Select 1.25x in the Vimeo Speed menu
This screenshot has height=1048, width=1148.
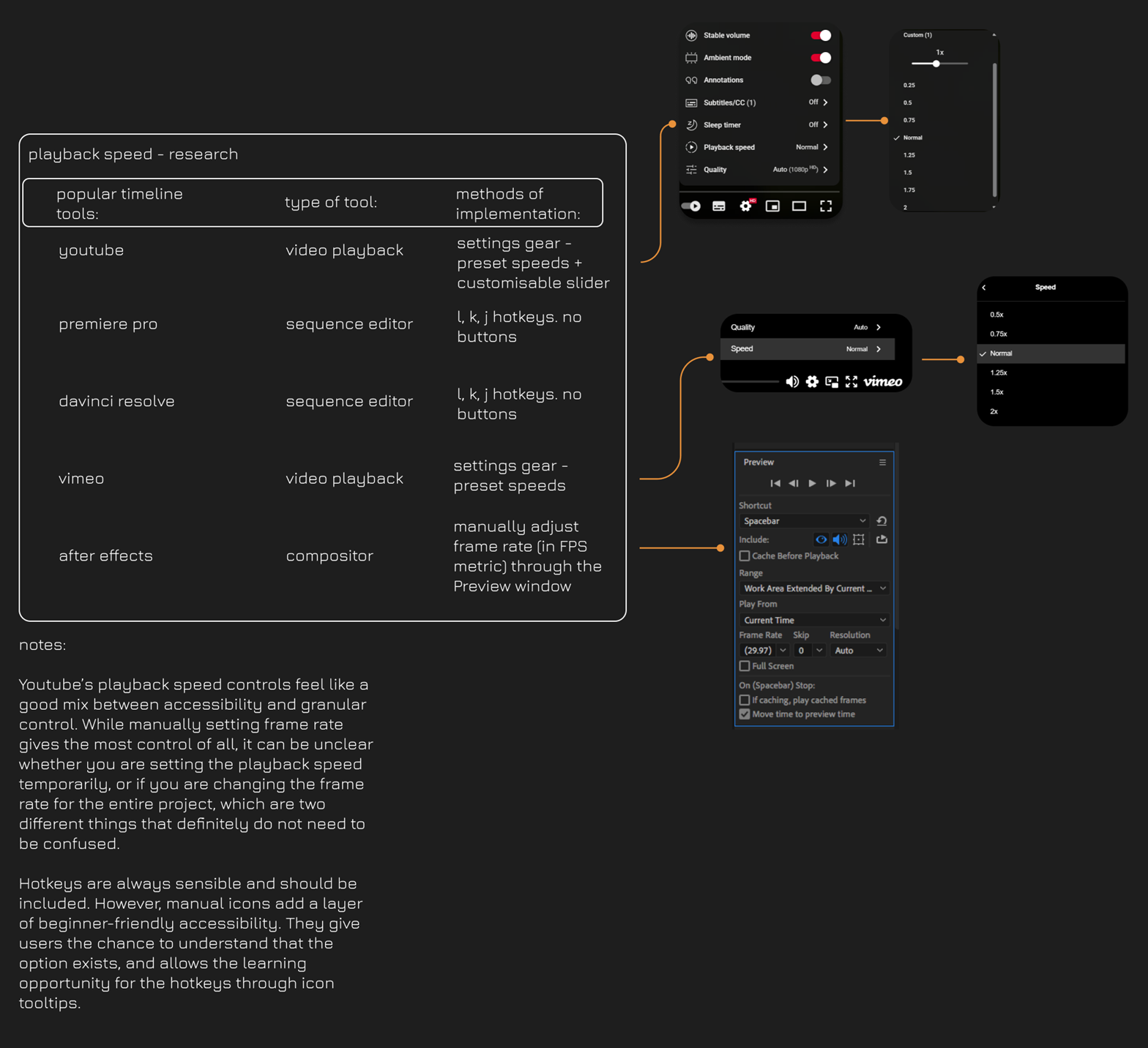coord(999,373)
